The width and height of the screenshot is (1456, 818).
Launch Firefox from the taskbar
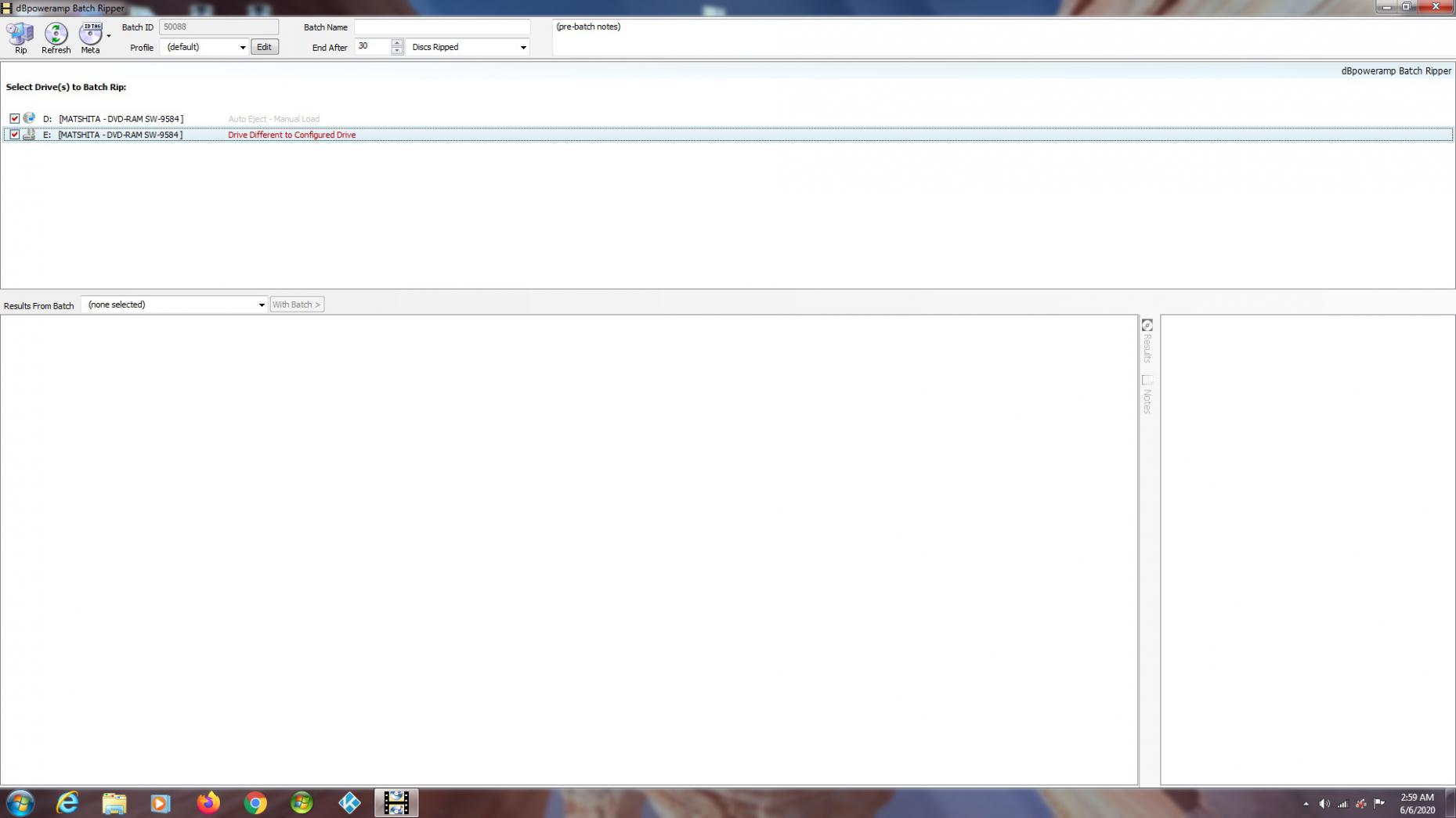pyautogui.click(x=208, y=803)
